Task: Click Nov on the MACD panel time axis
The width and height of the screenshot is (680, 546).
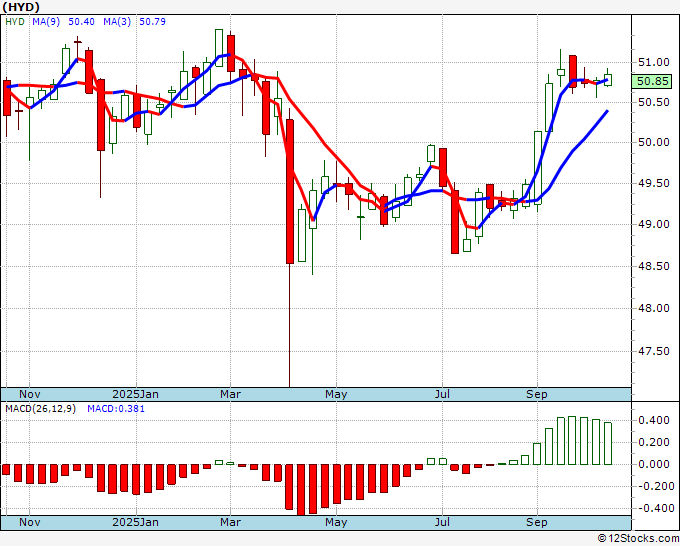Action: coord(29,522)
